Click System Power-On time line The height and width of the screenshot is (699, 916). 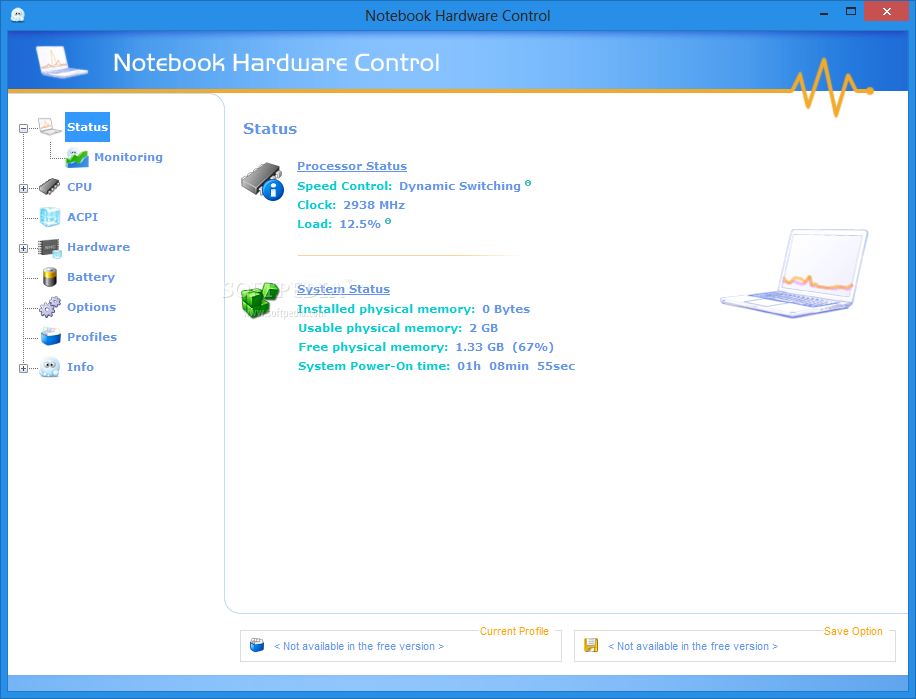(x=436, y=366)
